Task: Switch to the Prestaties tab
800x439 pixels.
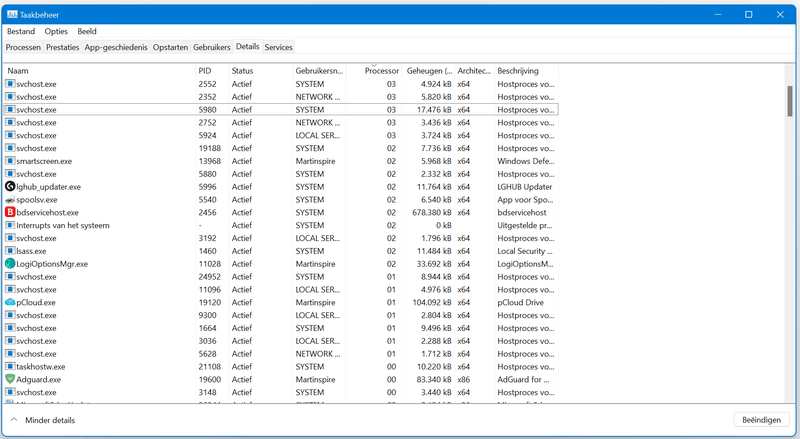Action: click(x=62, y=47)
